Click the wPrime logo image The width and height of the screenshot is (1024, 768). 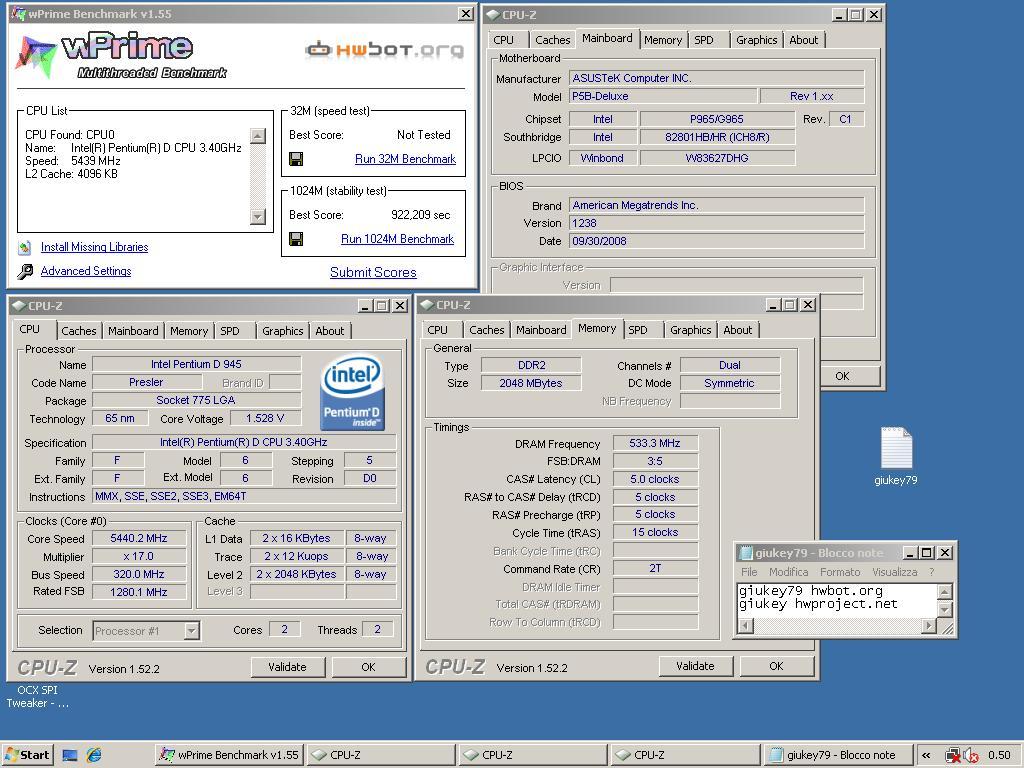coord(121,56)
